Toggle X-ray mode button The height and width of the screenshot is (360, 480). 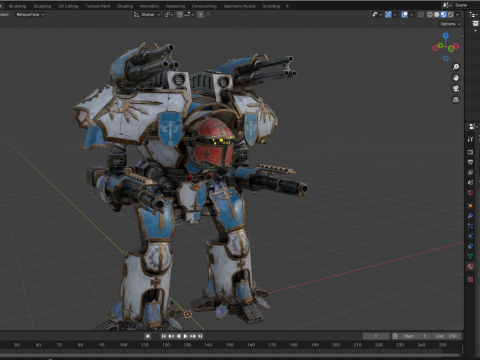click(x=421, y=14)
